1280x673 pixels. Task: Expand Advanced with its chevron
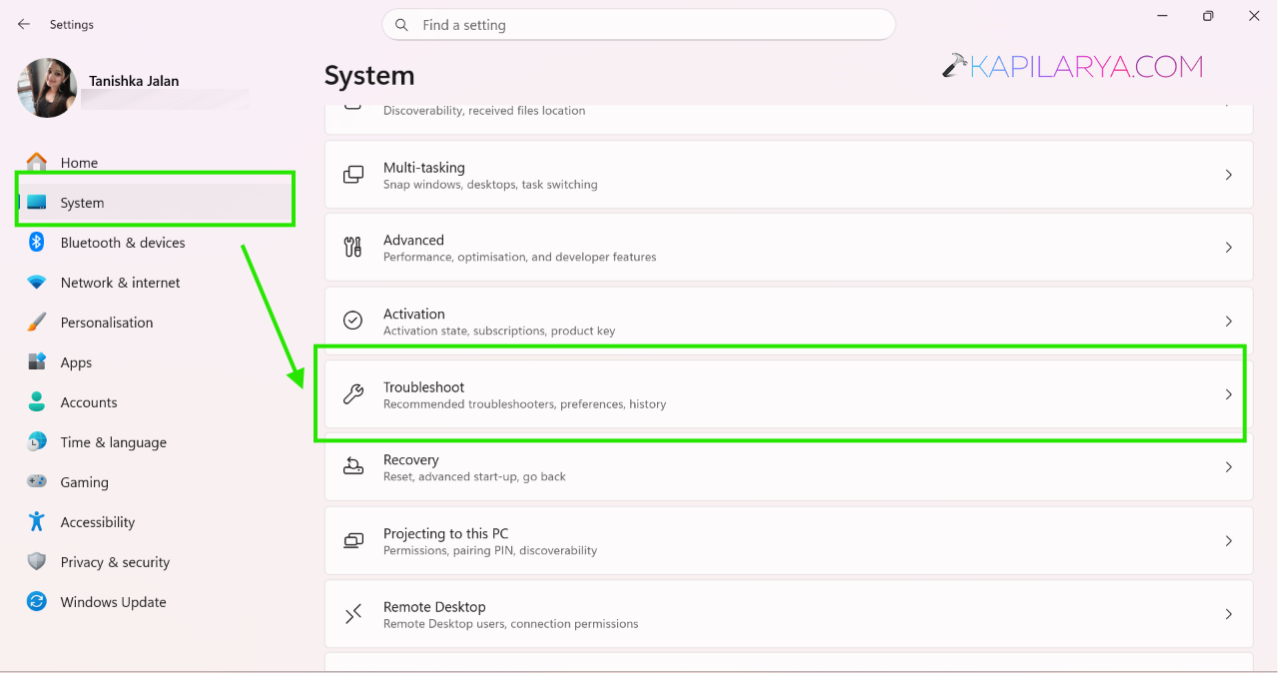coord(1229,248)
